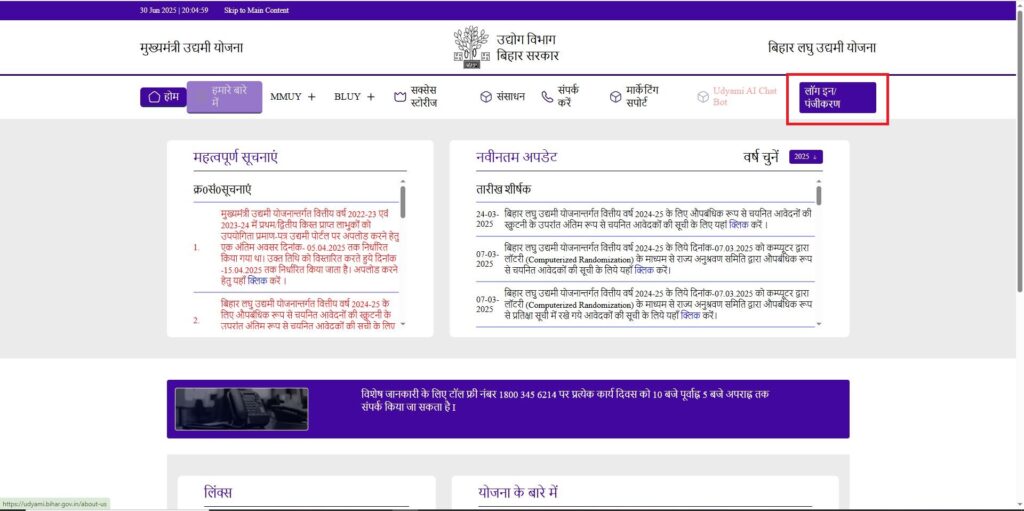Click Skip to Main Content link
Viewport: 1024px width, 511px height.
(256, 10)
